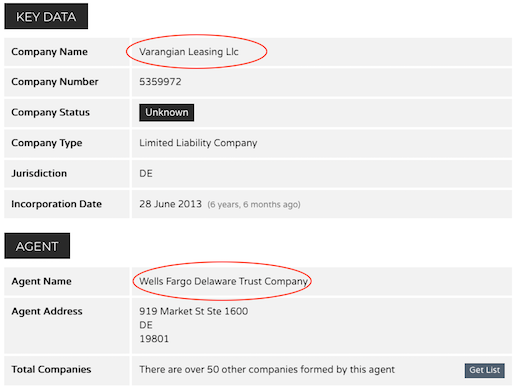Screen dimensions: 521x389
Task: Click the zip code 19801
Action: click(x=154, y=339)
